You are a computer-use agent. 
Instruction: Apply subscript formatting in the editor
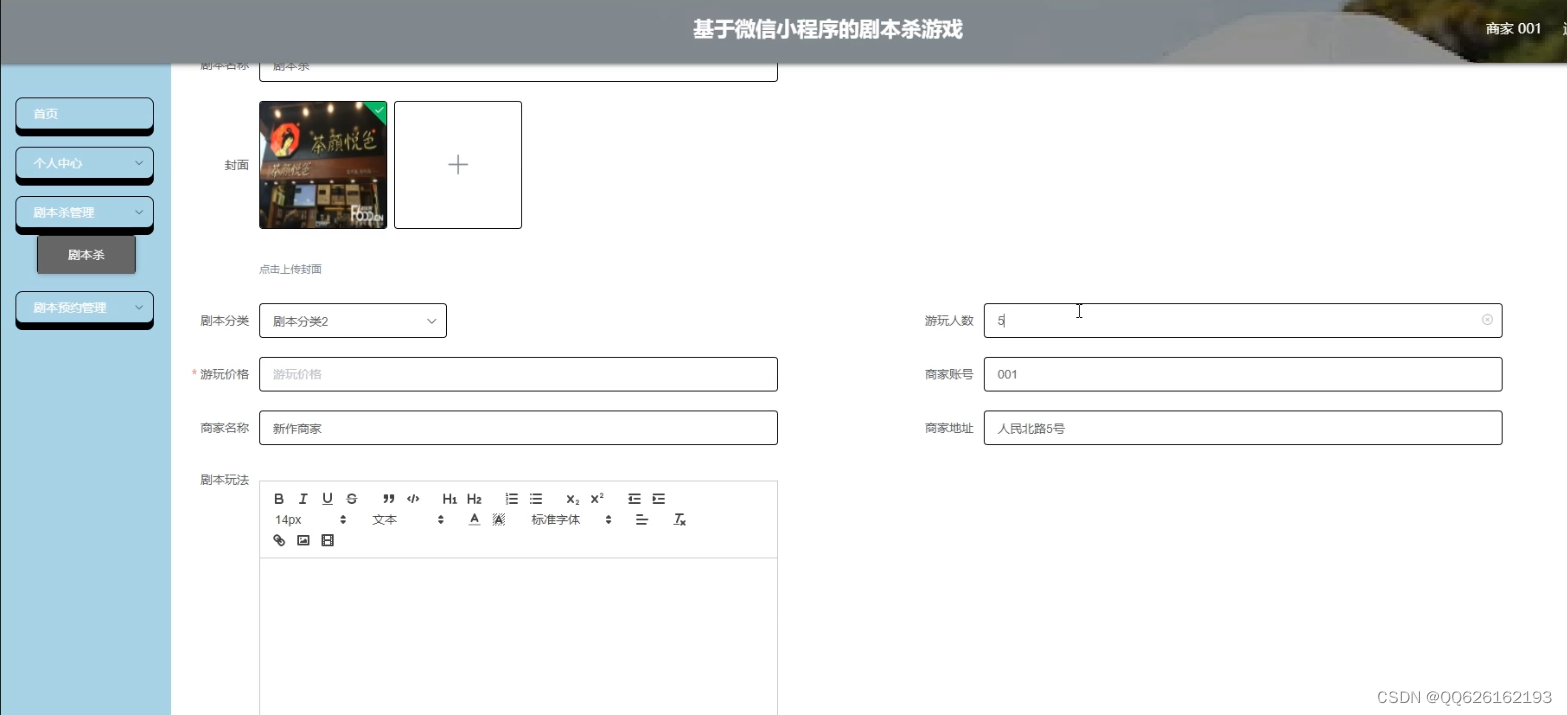570,498
